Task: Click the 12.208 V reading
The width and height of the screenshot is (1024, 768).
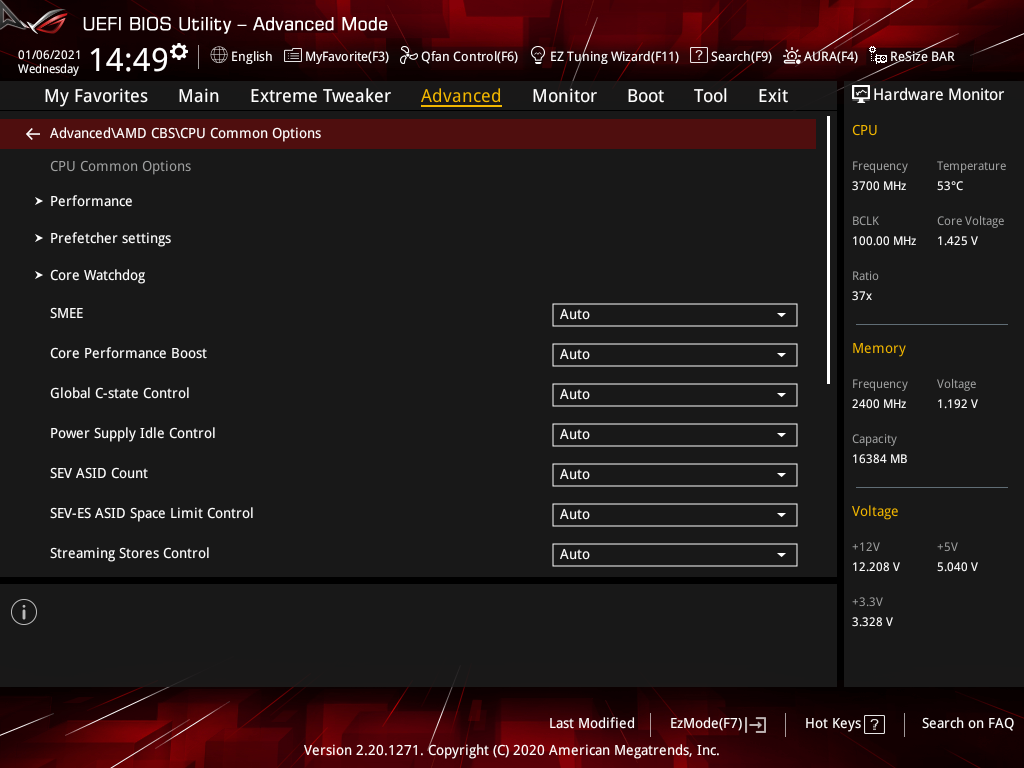Action: [x=876, y=567]
